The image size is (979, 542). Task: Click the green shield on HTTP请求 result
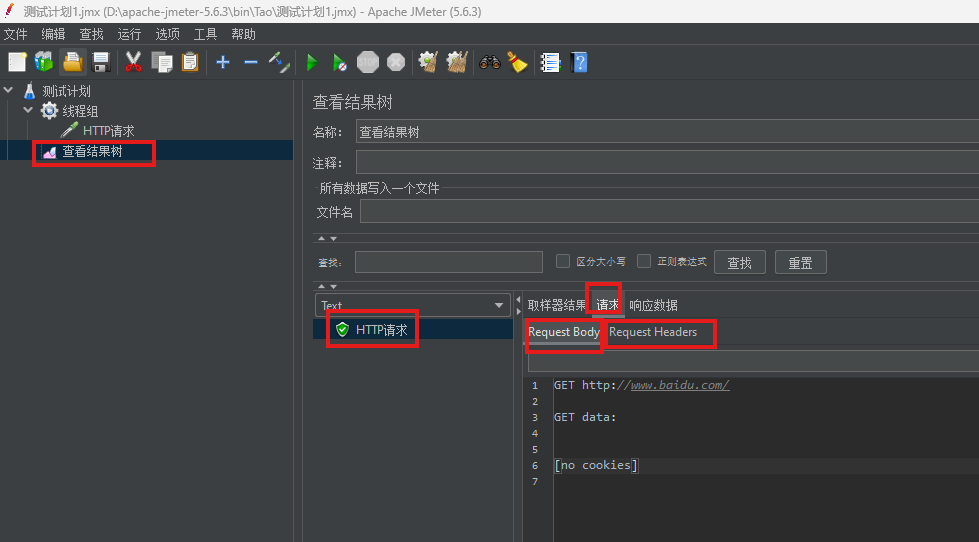342,329
